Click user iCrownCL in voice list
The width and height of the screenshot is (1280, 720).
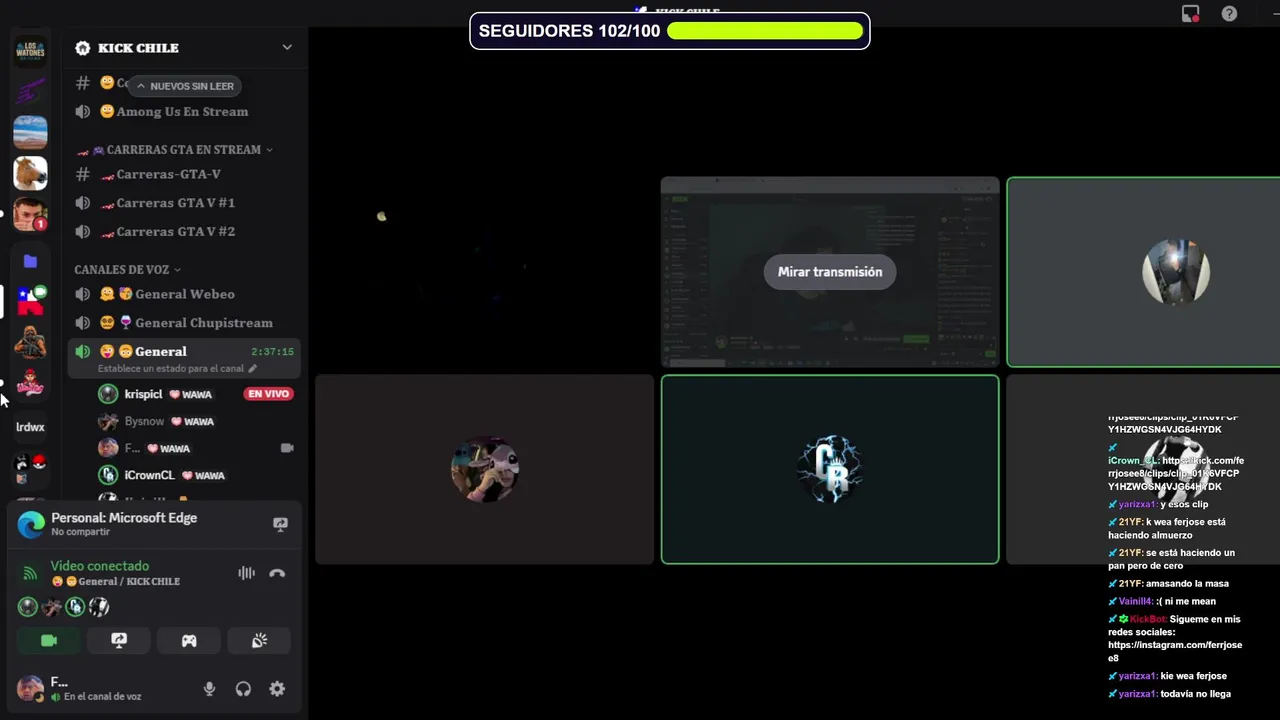click(x=149, y=475)
